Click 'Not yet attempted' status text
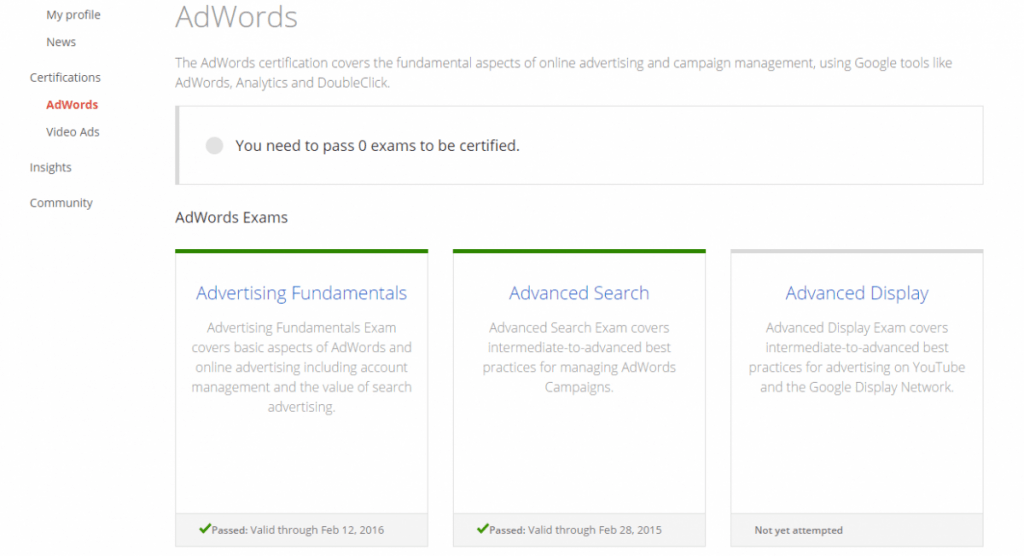This screenshot has height=556, width=1024. tap(798, 531)
